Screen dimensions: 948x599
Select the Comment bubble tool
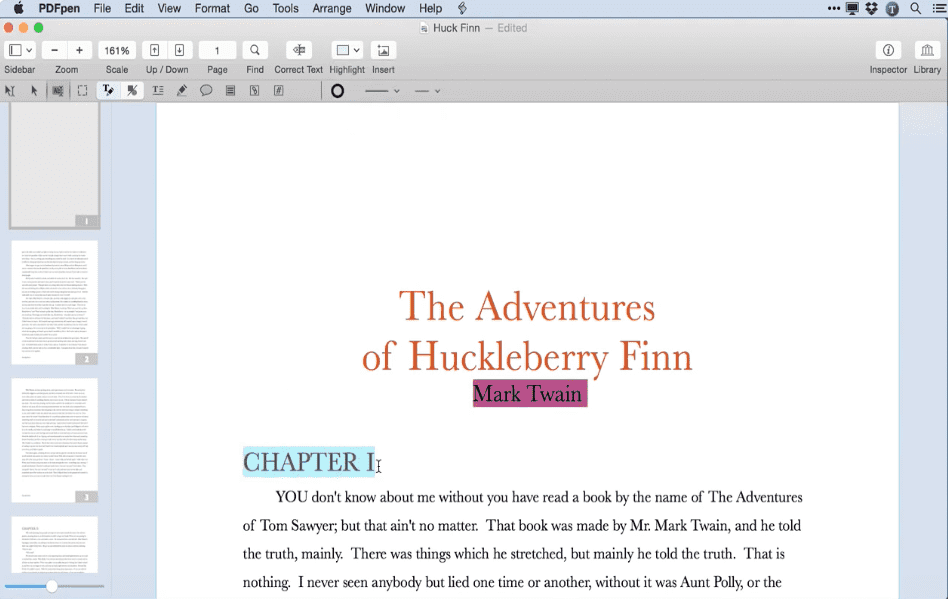click(x=206, y=91)
